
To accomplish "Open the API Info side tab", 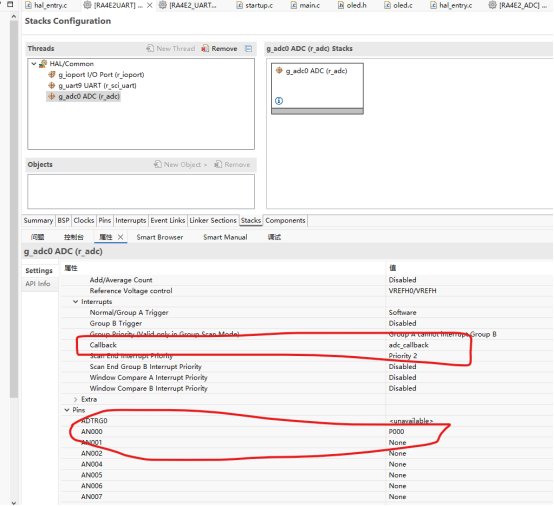I will coord(38,283).
